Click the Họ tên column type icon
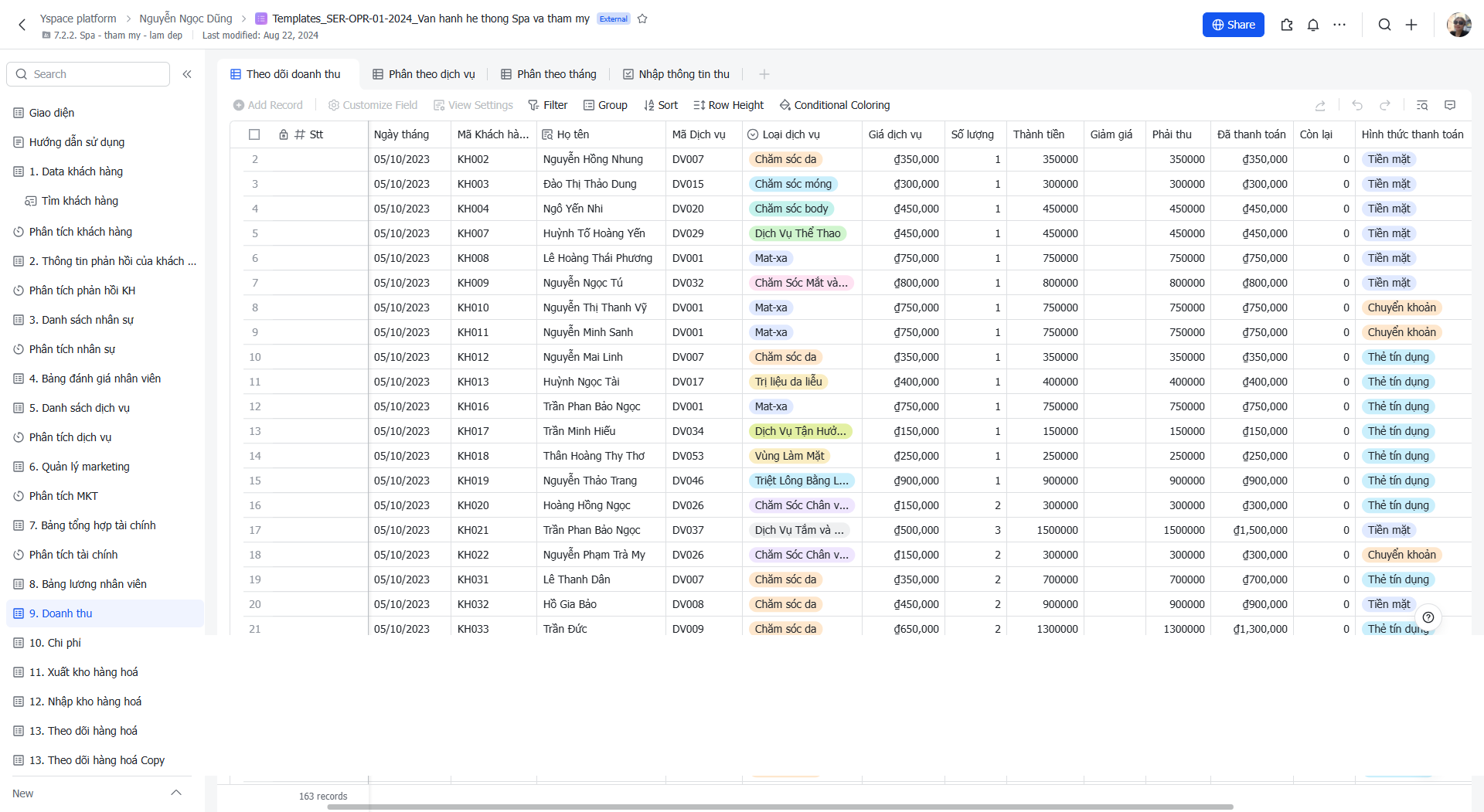Viewport: 1484px width, 812px height. (547, 134)
